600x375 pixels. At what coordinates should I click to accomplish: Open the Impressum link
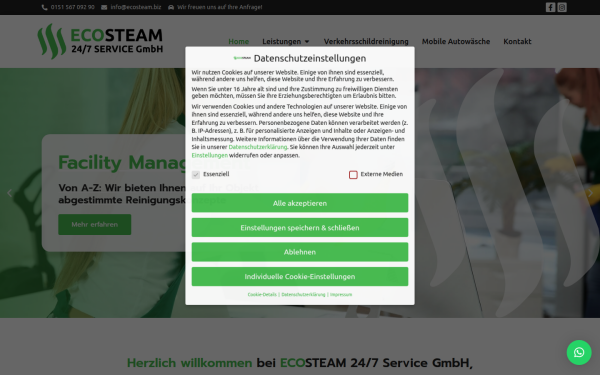coord(341,294)
